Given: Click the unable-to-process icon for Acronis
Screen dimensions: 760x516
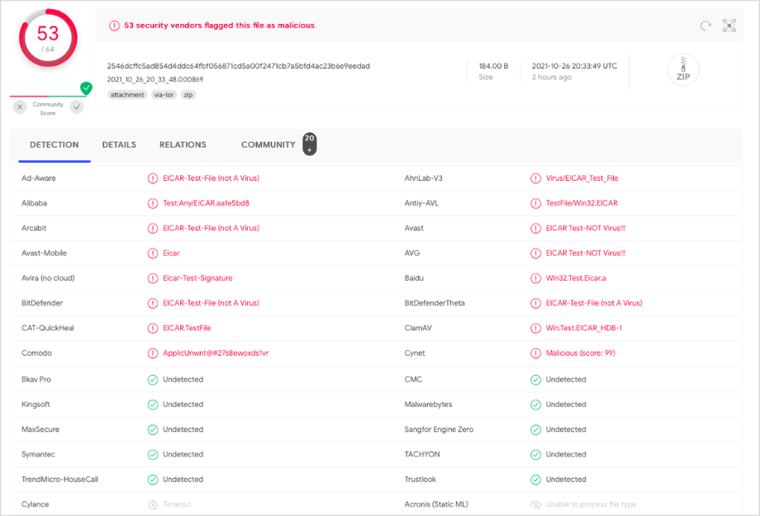Looking at the screenshot, I should tap(536, 505).
